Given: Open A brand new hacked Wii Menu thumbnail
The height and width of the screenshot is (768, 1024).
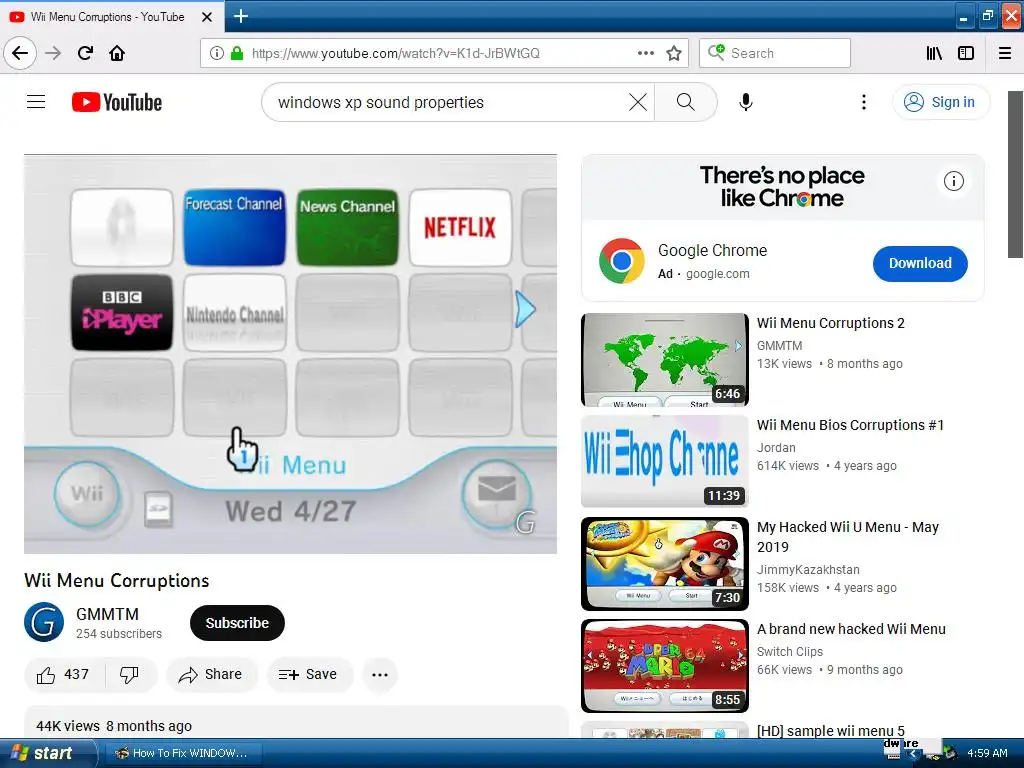Looking at the screenshot, I should tap(665, 665).
